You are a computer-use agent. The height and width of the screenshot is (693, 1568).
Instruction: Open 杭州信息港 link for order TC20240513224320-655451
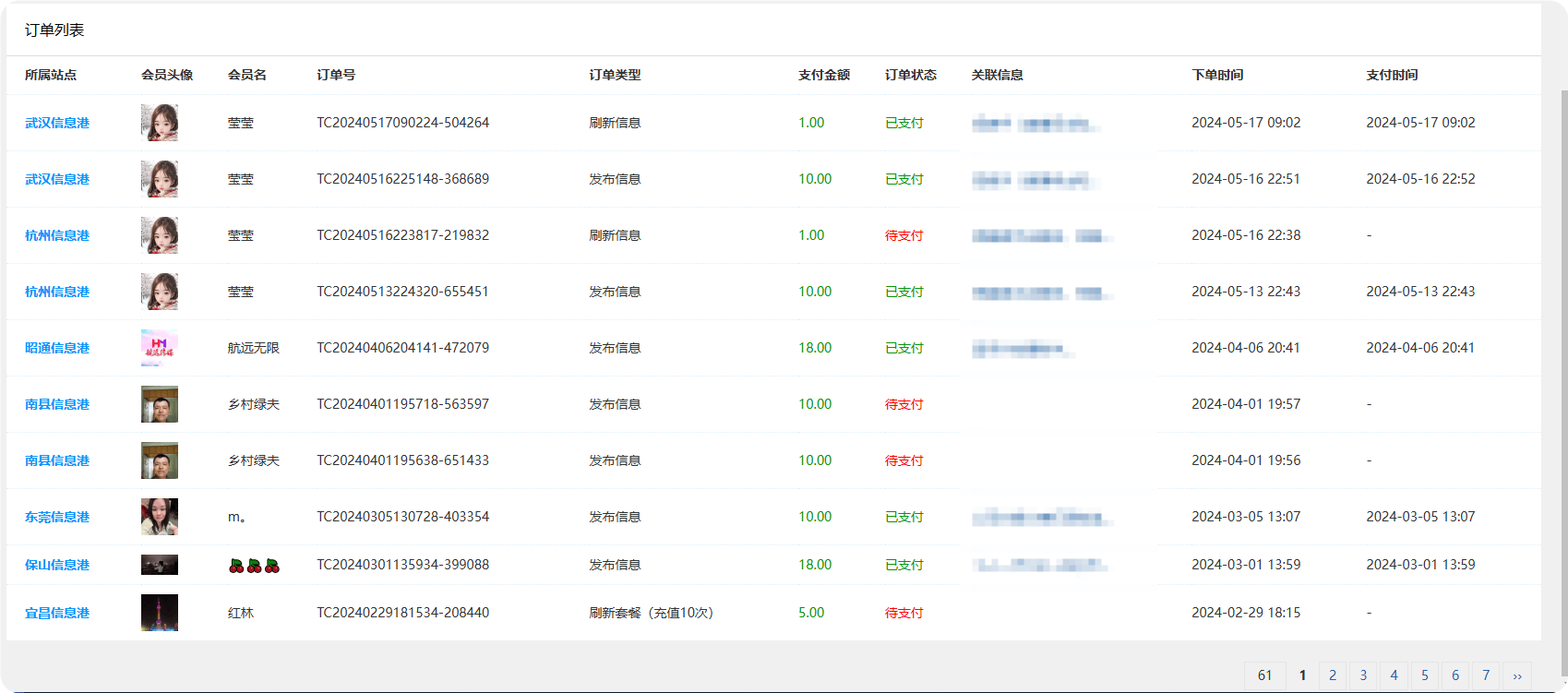point(57,292)
